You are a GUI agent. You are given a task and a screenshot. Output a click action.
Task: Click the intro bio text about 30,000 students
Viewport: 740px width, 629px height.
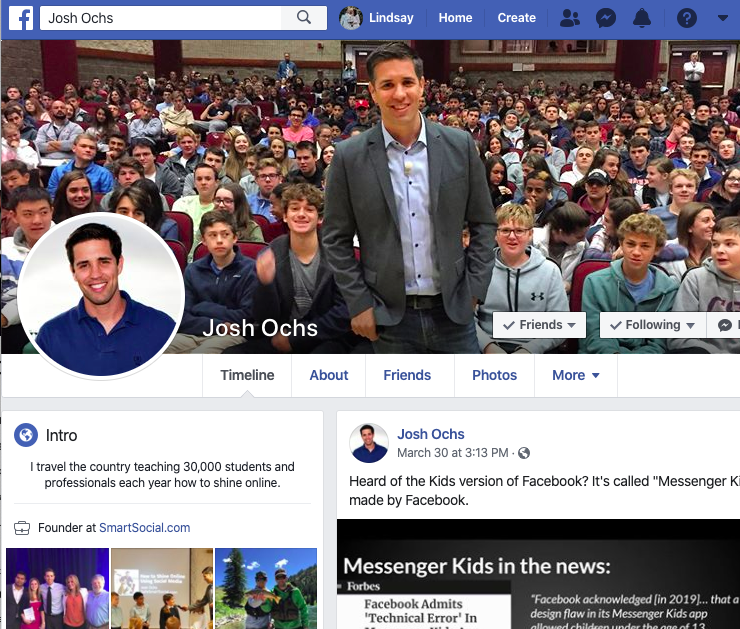[x=162, y=475]
